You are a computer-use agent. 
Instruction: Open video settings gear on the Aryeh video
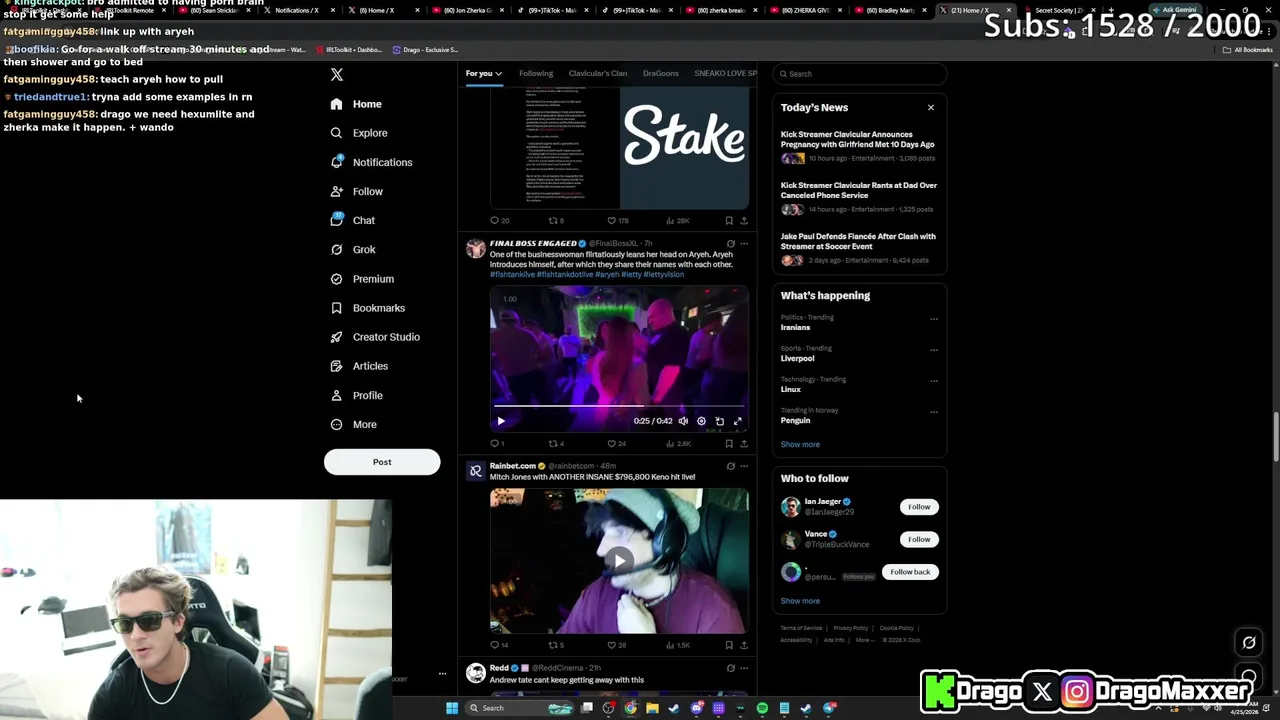(x=701, y=421)
